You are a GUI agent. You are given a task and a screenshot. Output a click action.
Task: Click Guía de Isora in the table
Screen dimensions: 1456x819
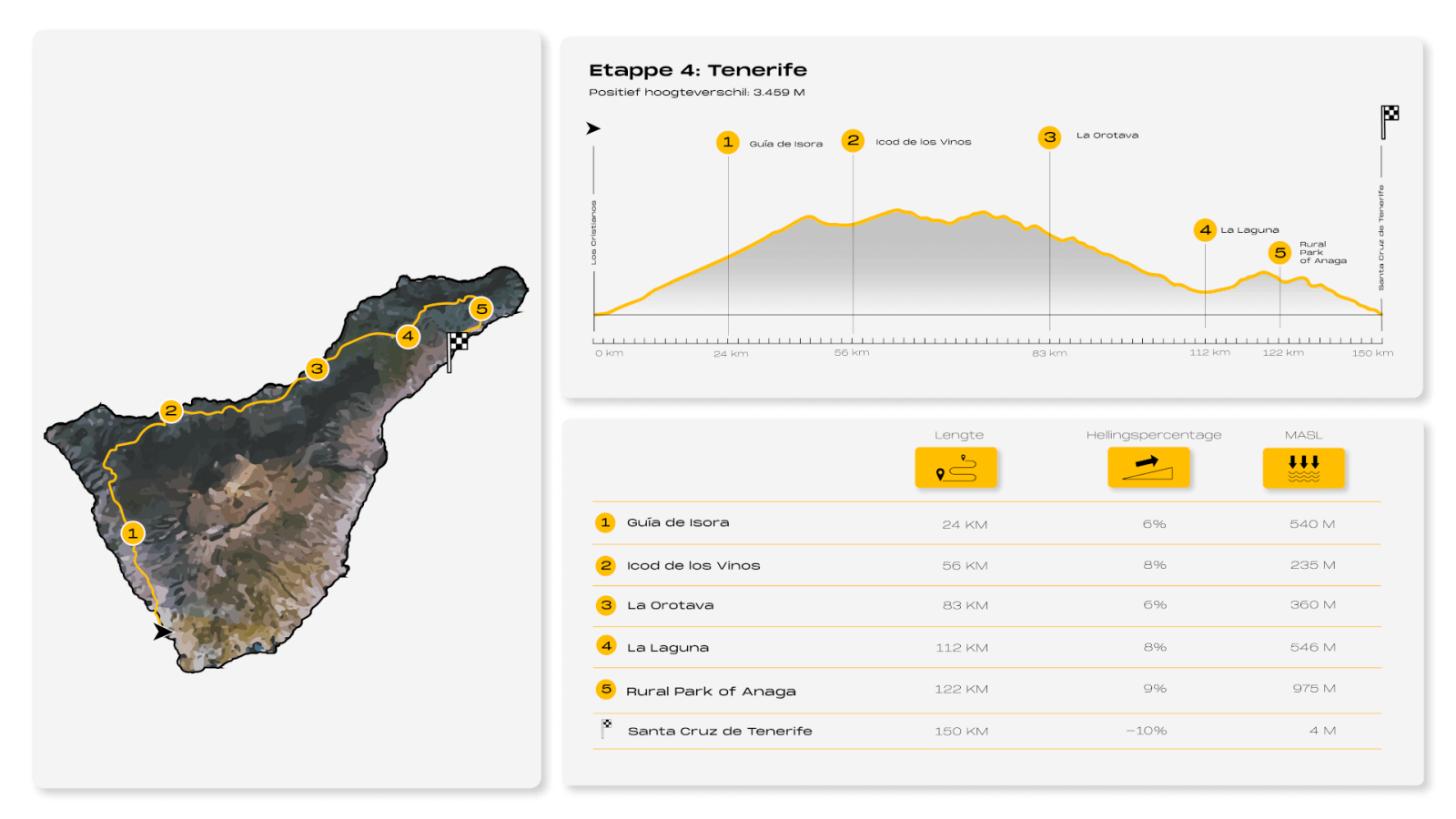tap(678, 522)
